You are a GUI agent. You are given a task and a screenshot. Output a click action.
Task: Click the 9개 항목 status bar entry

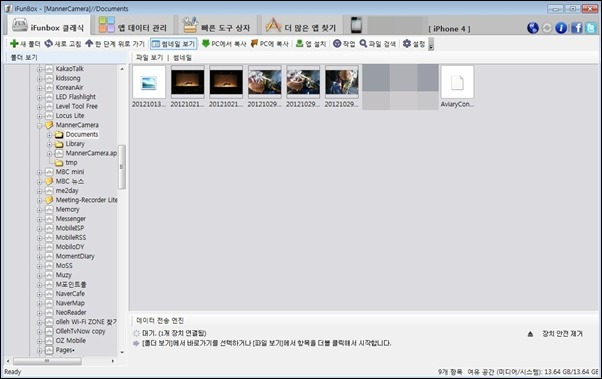[450, 372]
